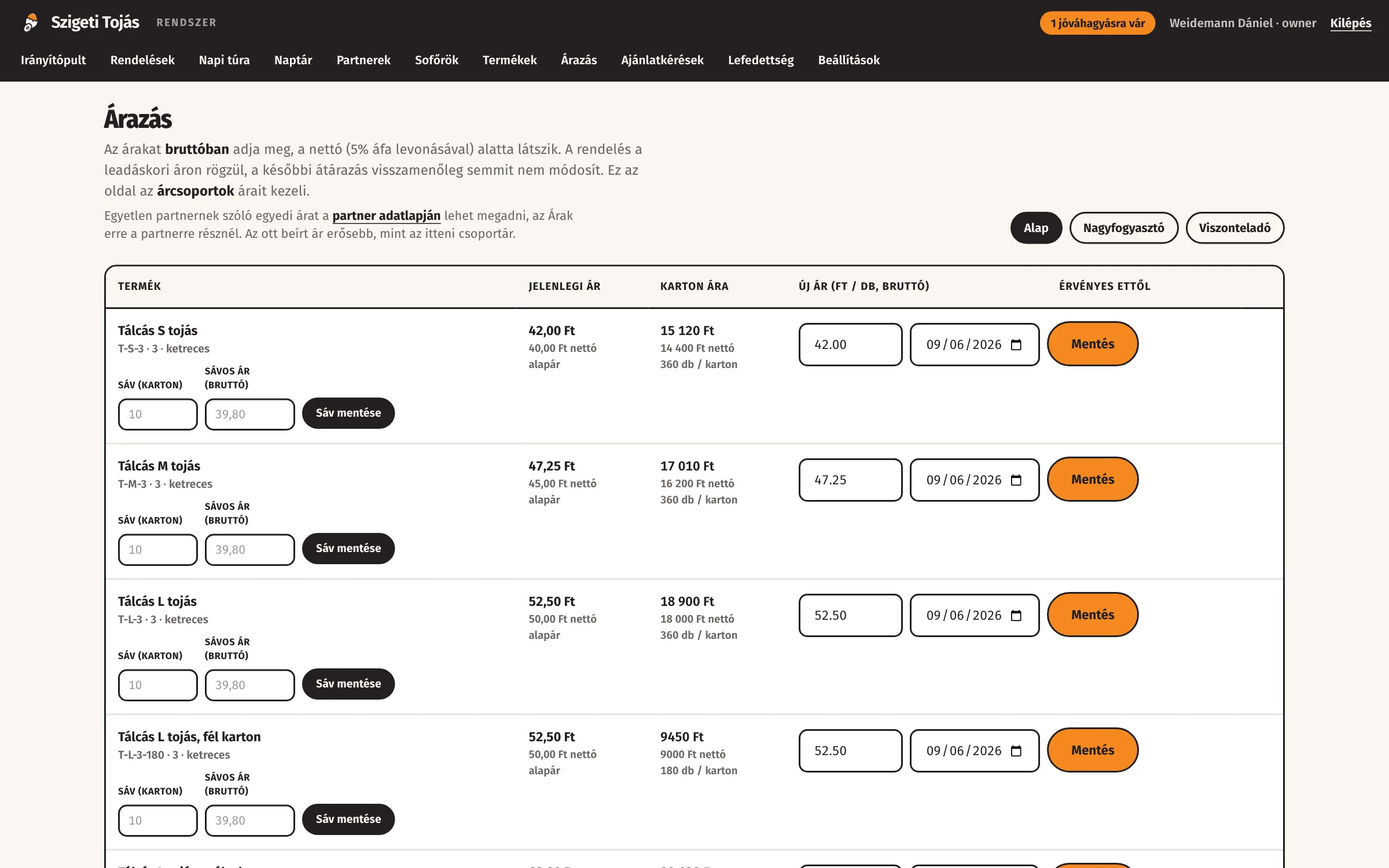The height and width of the screenshot is (868, 1389).
Task: Click Sáv mentése for Tálcás S tojás
Action: [348, 413]
